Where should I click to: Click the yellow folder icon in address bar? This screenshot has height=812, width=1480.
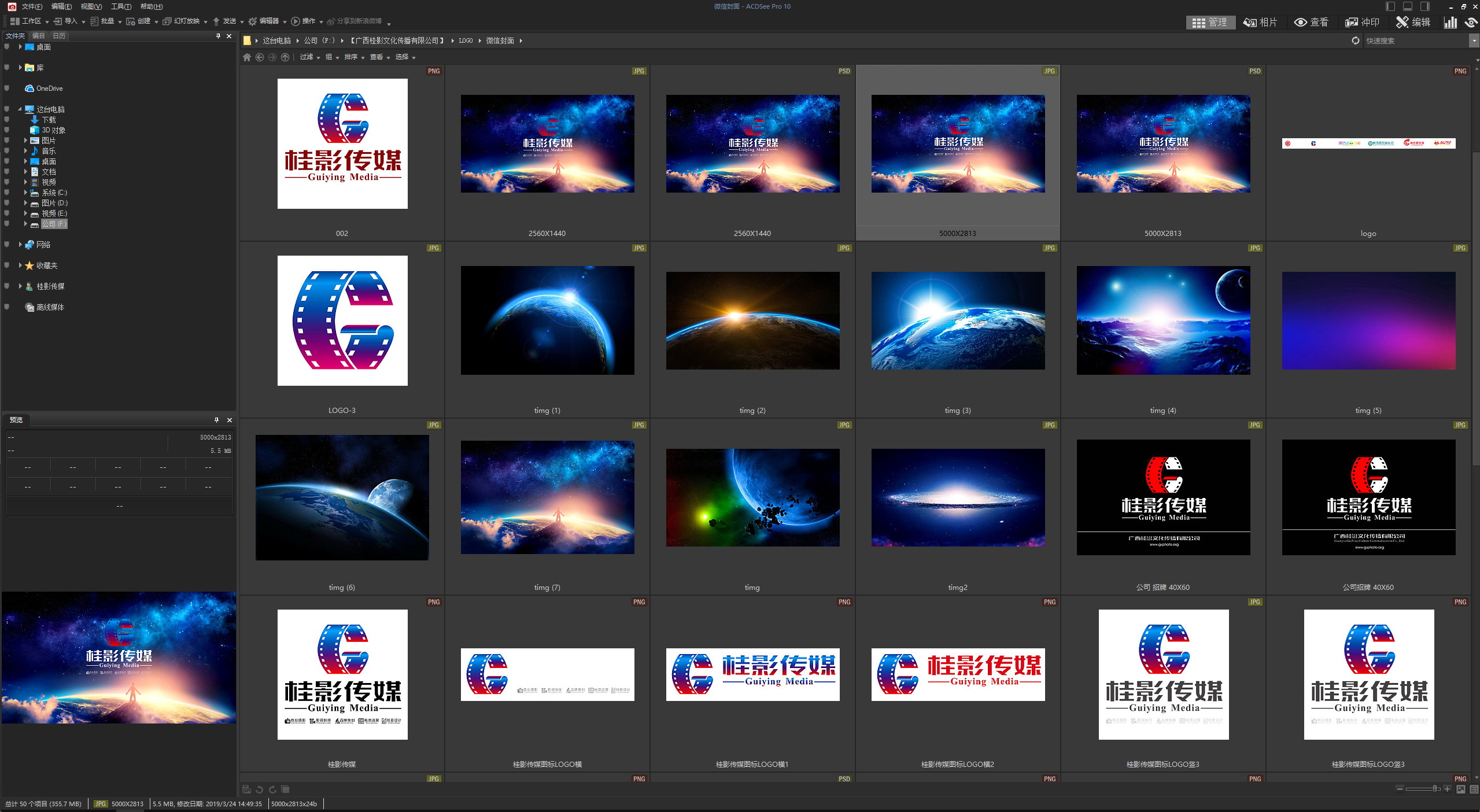click(247, 40)
